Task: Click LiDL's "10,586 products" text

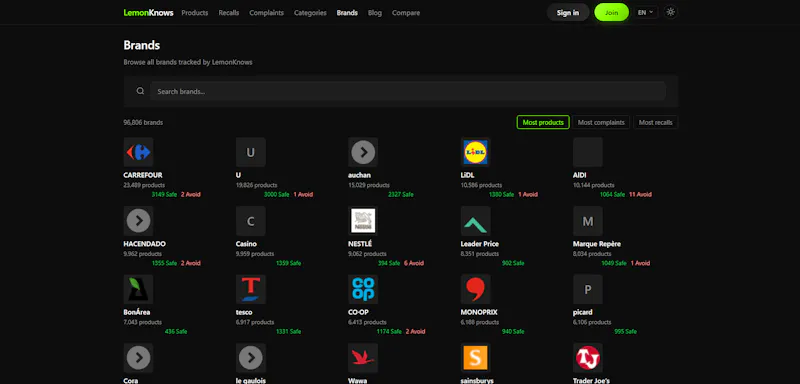Action: 481,185
